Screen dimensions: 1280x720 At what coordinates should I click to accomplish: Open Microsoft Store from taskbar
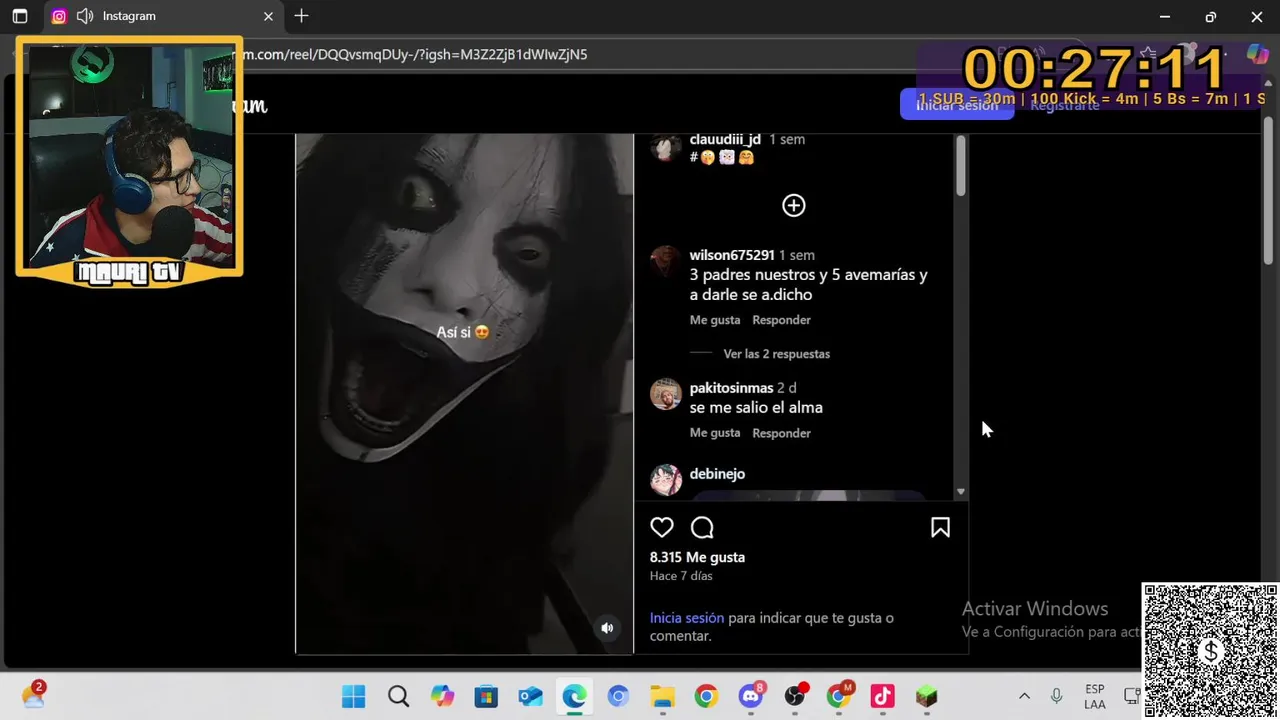point(486,697)
